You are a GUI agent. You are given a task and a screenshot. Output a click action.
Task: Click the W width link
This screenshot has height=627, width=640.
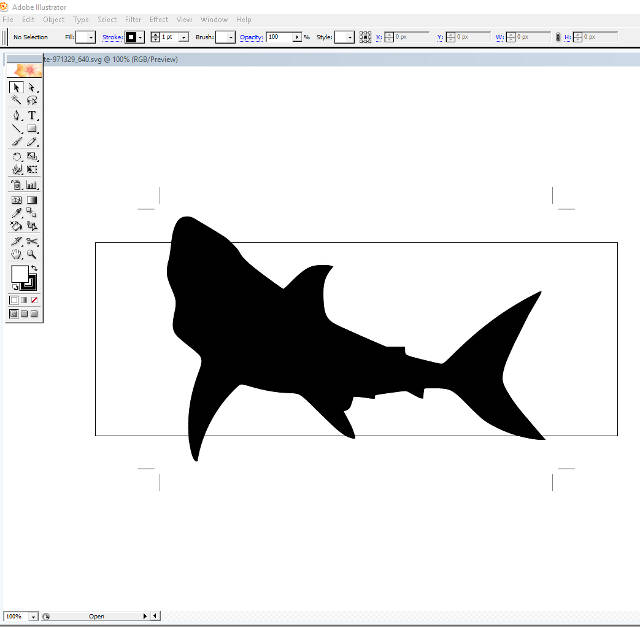point(500,37)
